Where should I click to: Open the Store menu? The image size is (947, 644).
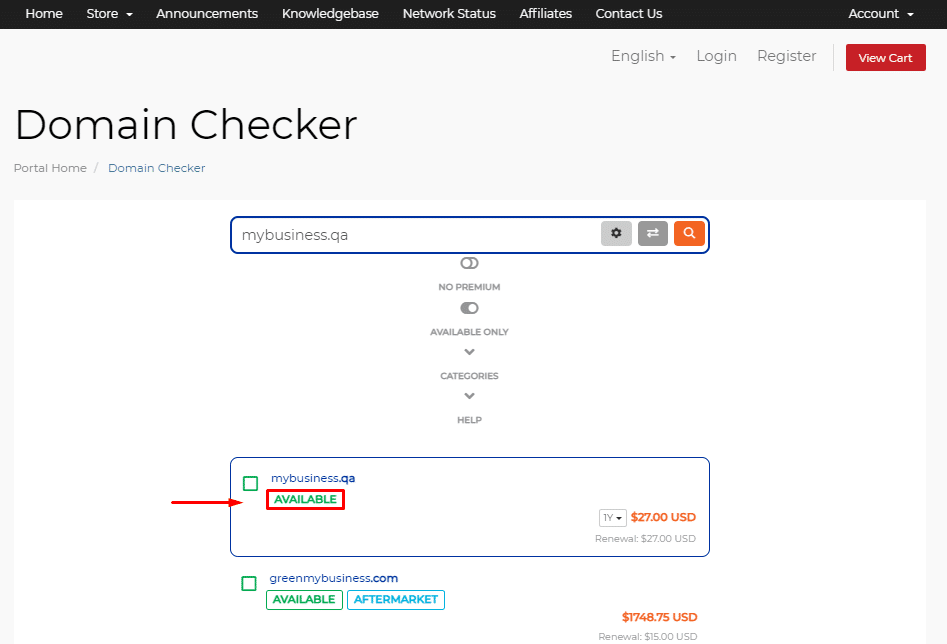pos(109,14)
